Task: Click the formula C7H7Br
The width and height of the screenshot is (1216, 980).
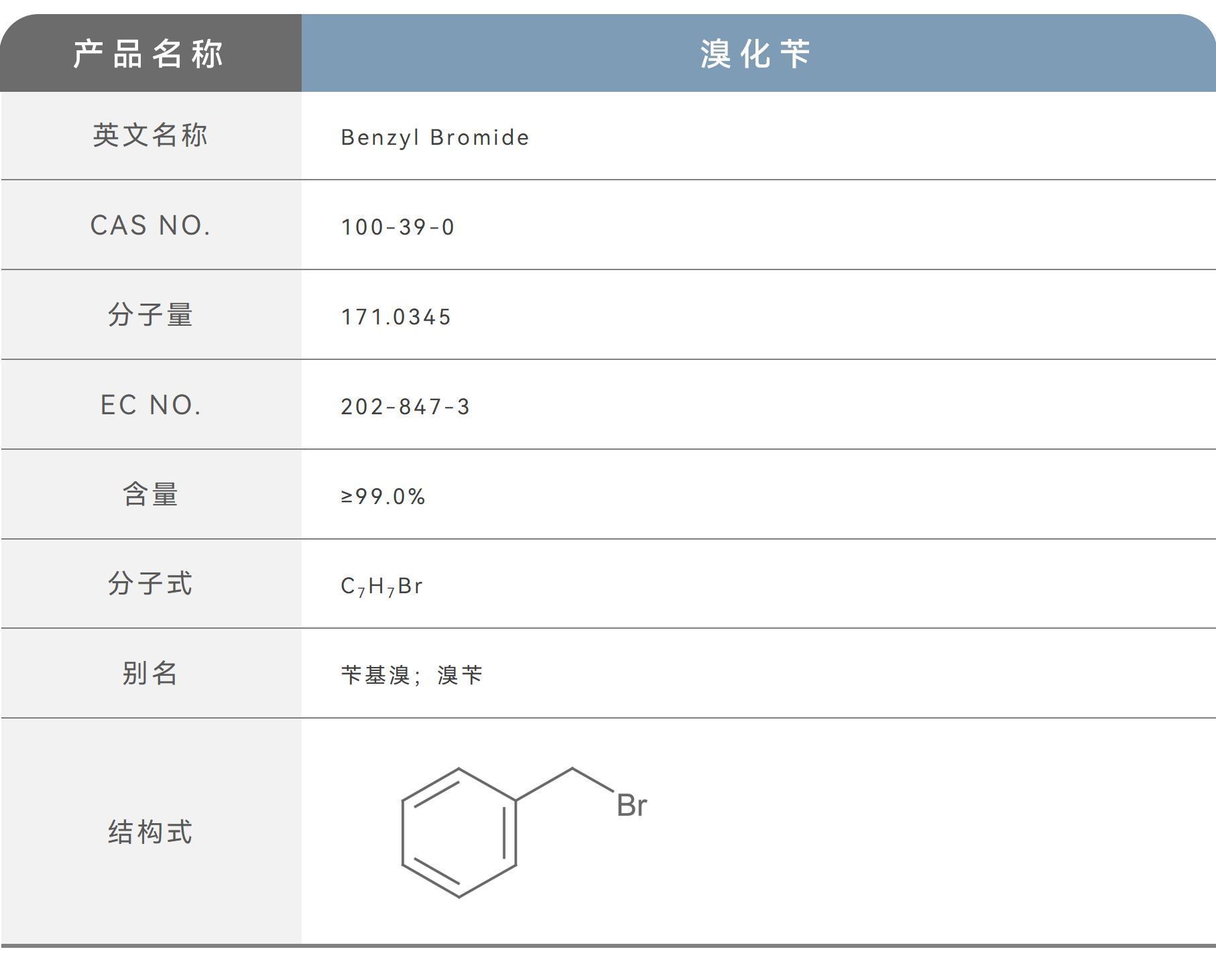Action: [x=381, y=587]
